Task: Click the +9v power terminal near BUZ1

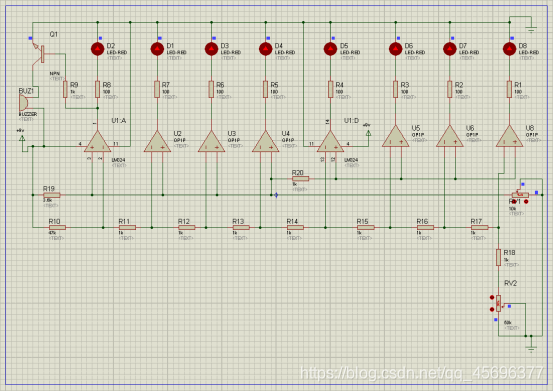Action: tap(22, 139)
